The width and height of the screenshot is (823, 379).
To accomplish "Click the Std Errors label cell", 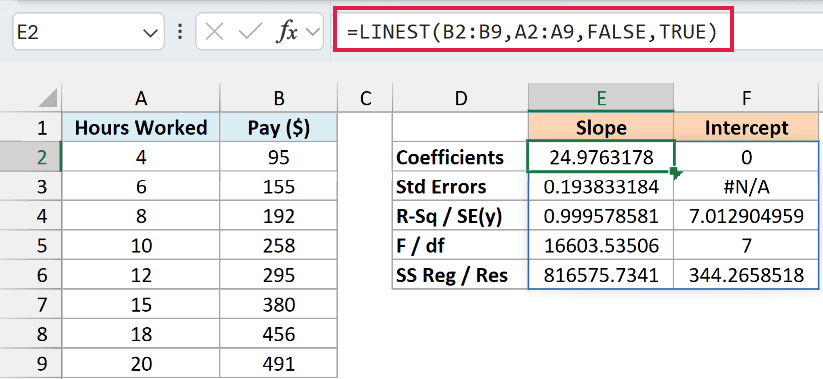I will 460,186.
